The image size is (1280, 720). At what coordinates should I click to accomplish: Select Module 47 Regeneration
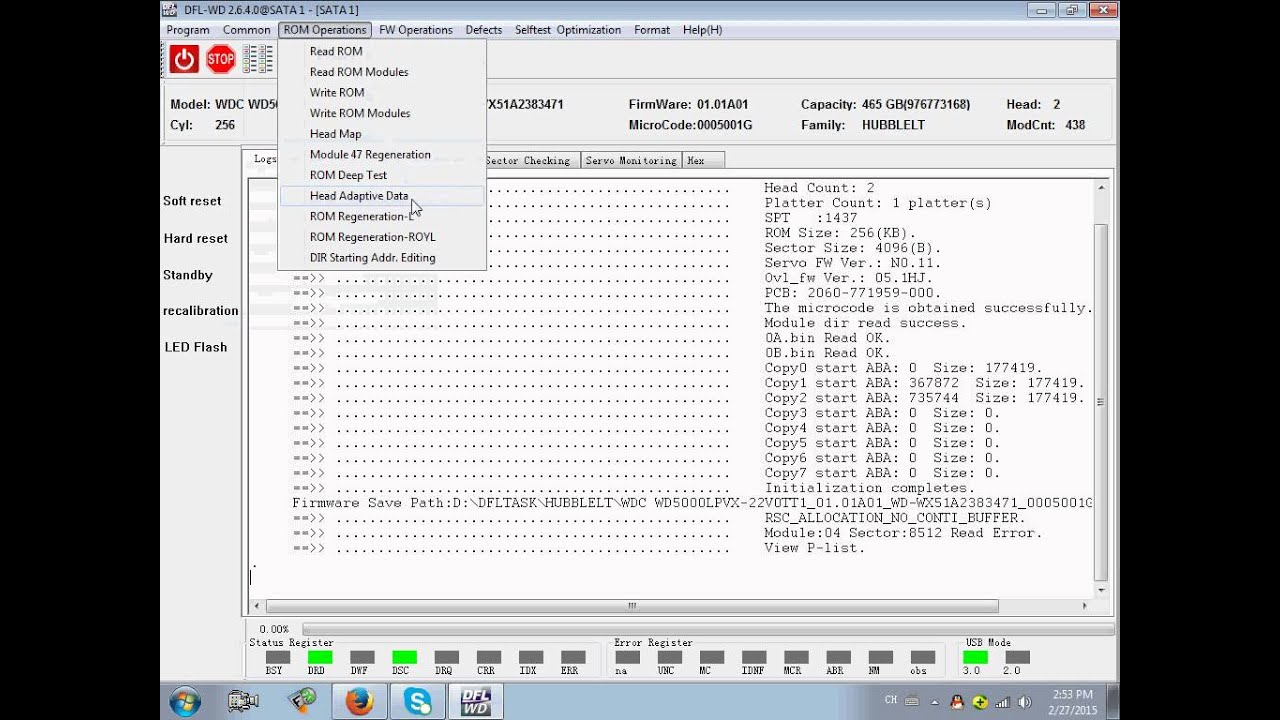pos(382,154)
